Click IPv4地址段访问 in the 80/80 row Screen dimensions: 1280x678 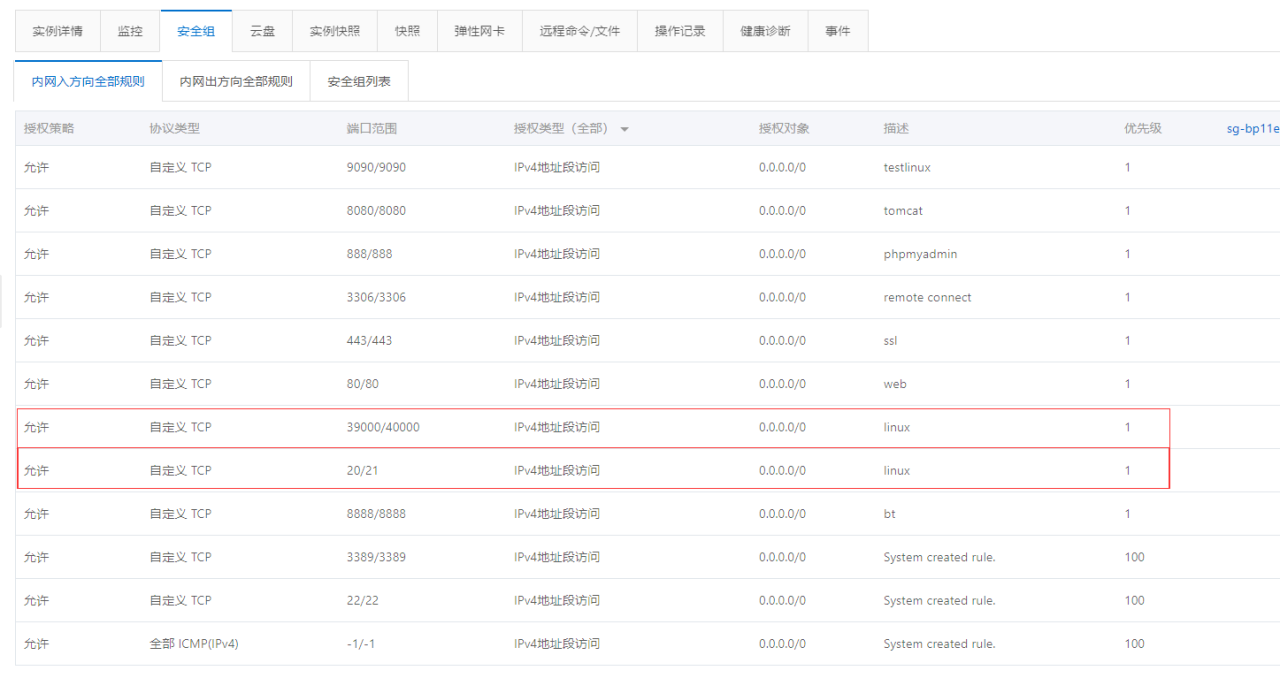pyautogui.click(x=557, y=384)
